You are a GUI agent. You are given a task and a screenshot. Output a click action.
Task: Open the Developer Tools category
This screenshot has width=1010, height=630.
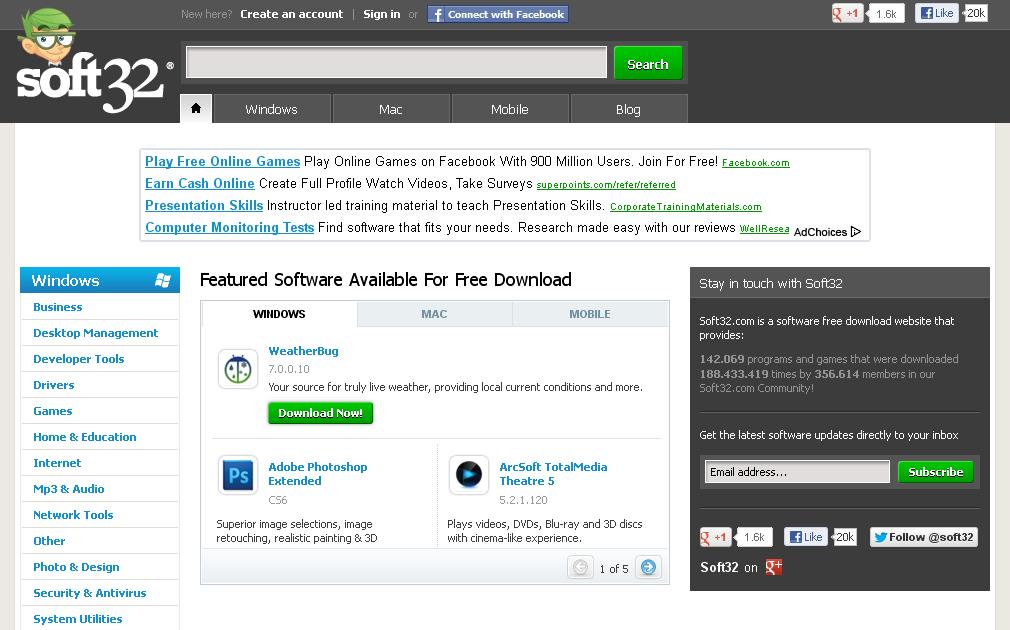click(x=79, y=359)
